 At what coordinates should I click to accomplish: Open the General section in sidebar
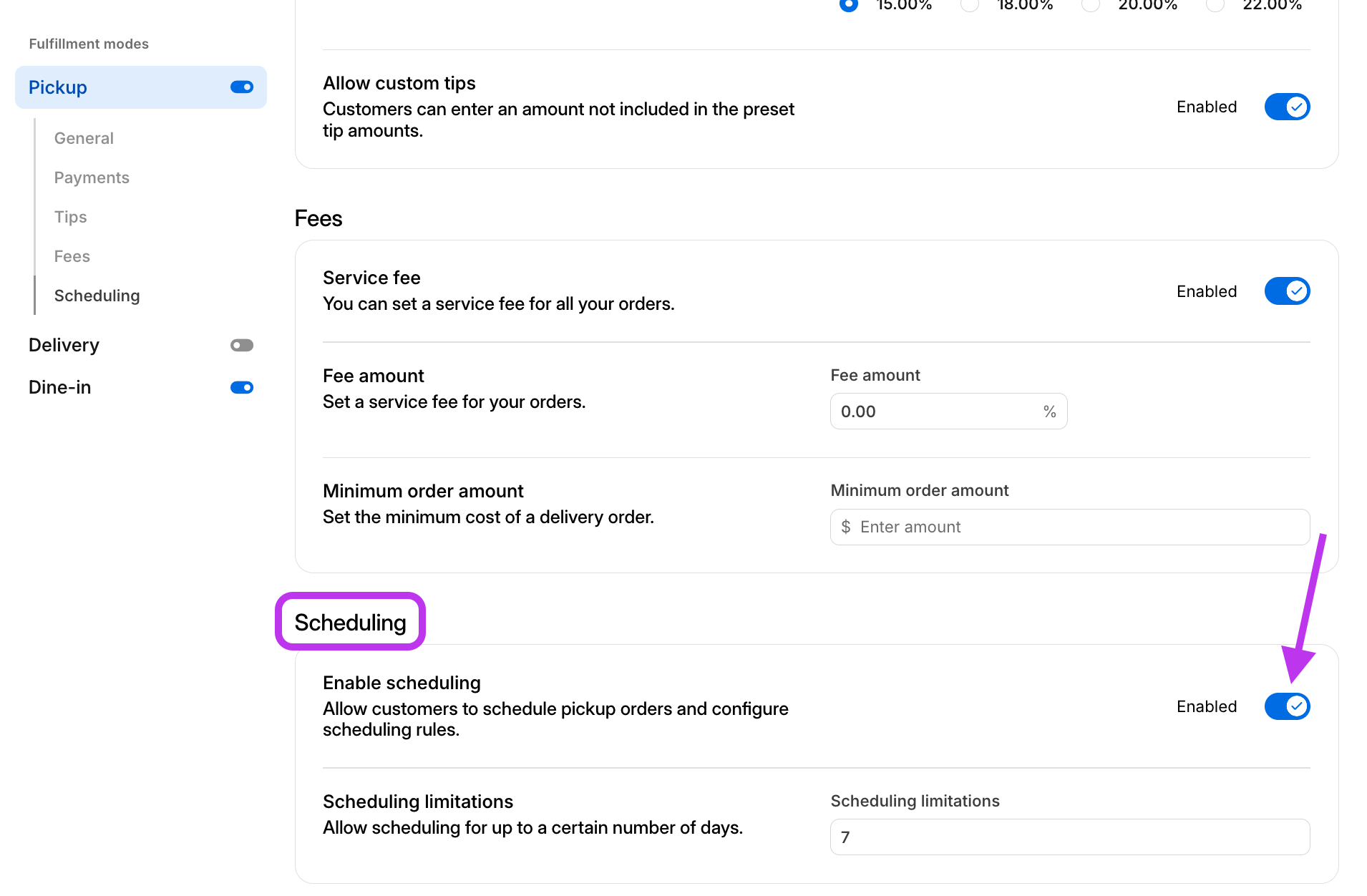(84, 138)
